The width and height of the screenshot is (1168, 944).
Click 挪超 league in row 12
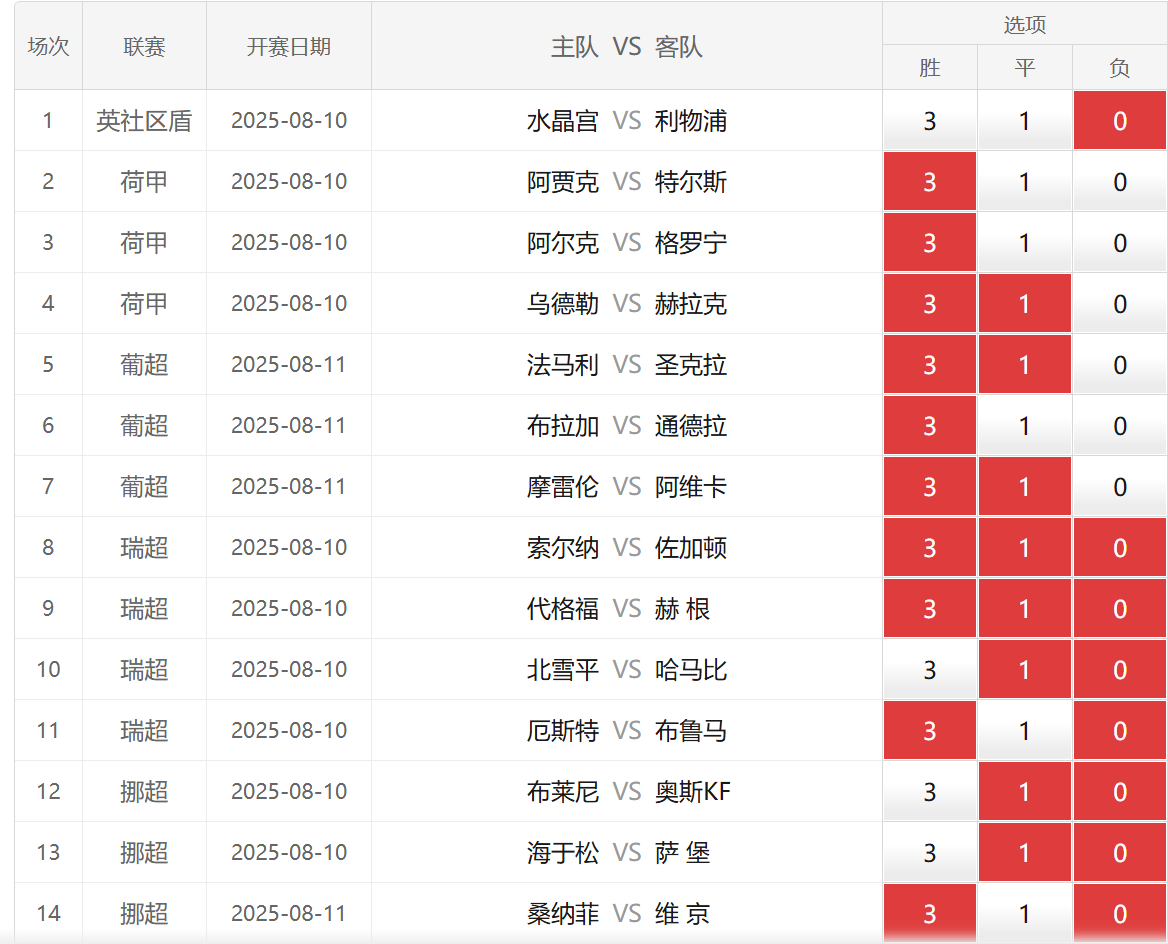[x=145, y=792]
